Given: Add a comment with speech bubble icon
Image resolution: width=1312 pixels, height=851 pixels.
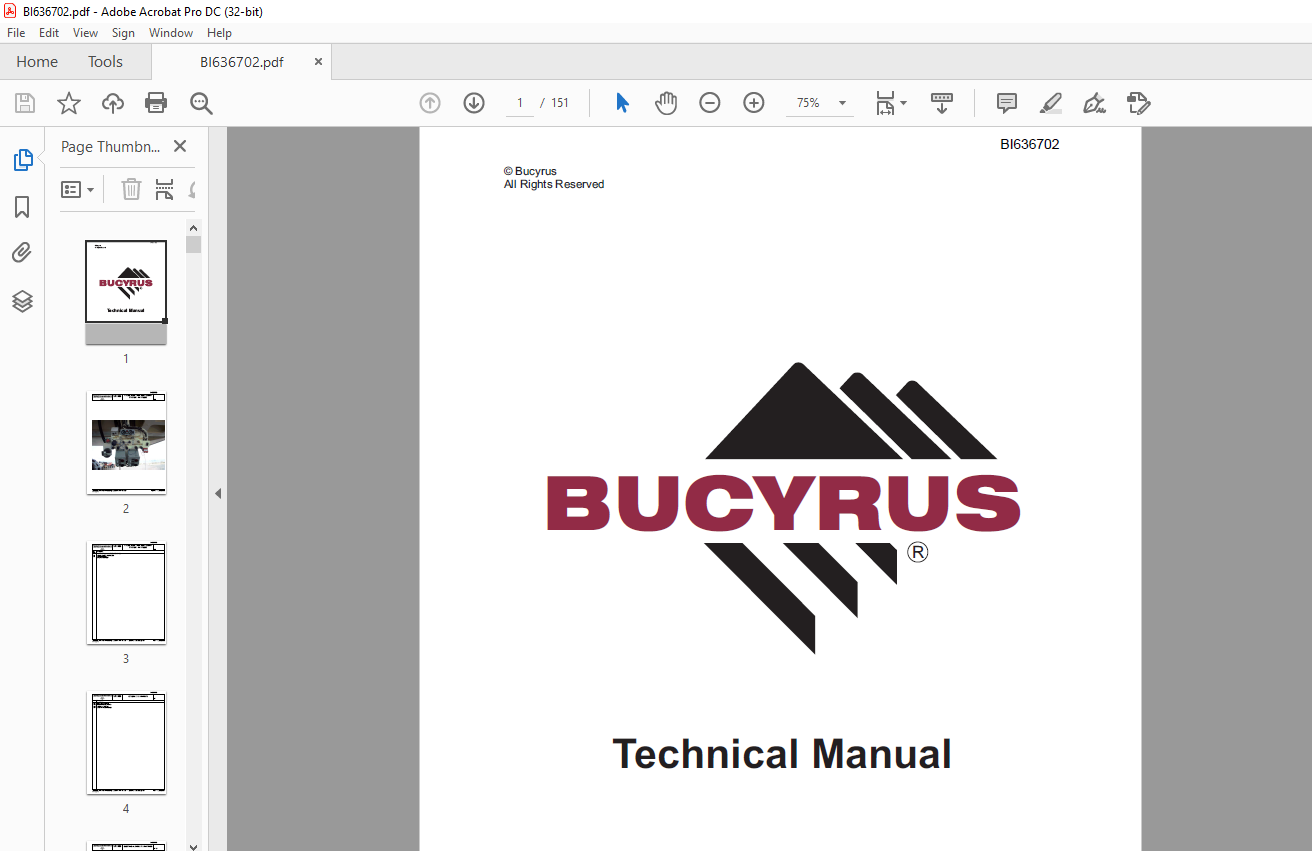Looking at the screenshot, I should pos(1007,103).
